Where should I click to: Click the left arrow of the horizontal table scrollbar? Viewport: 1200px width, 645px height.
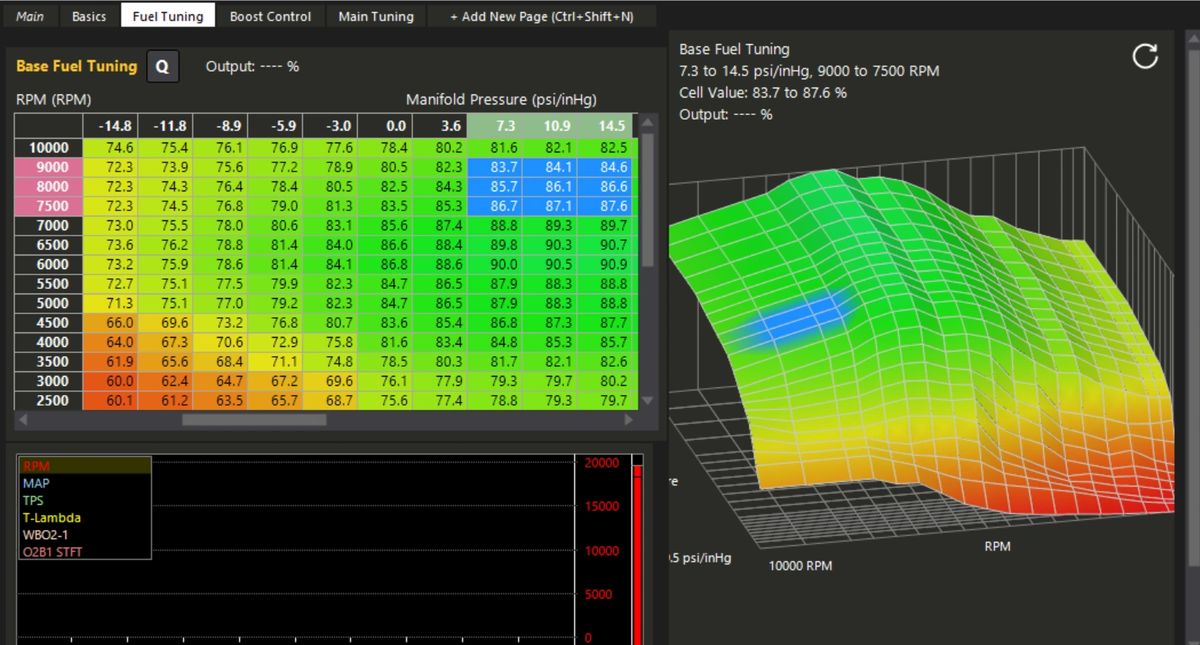point(22,422)
